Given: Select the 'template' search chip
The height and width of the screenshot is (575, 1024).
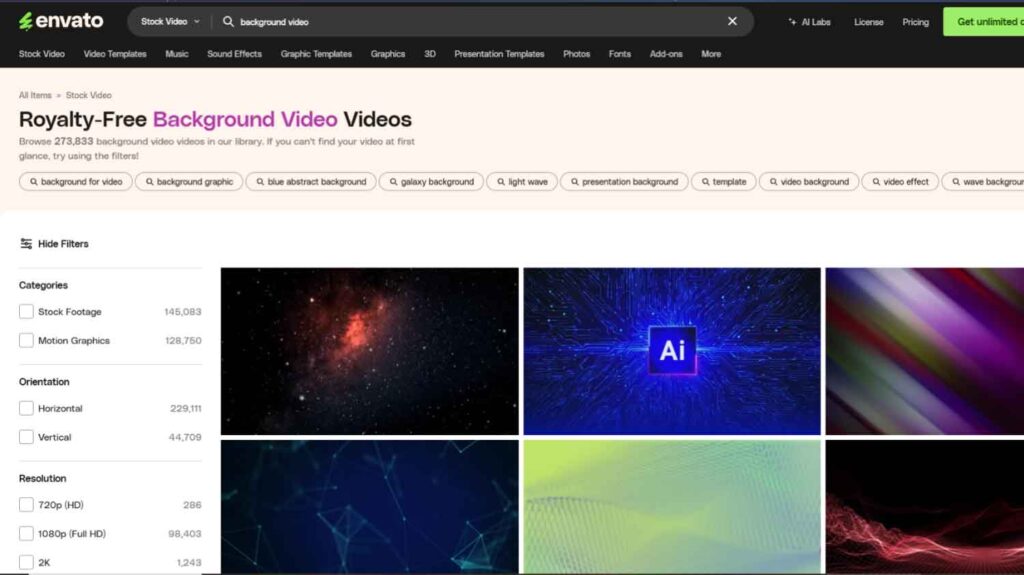Looking at the screenshot, I should point(724,182).
